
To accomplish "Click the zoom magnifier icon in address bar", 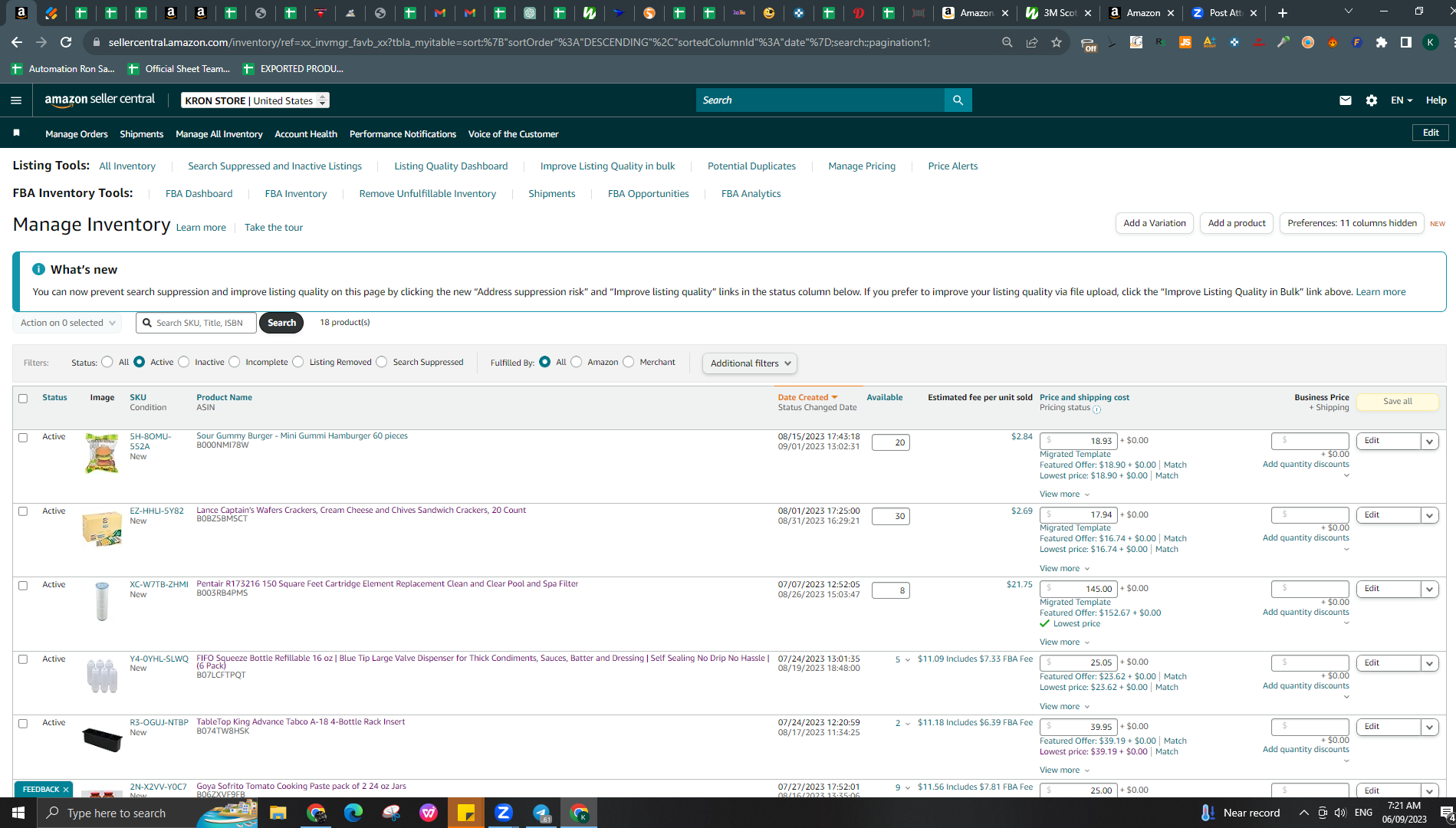I will 1007,42.
